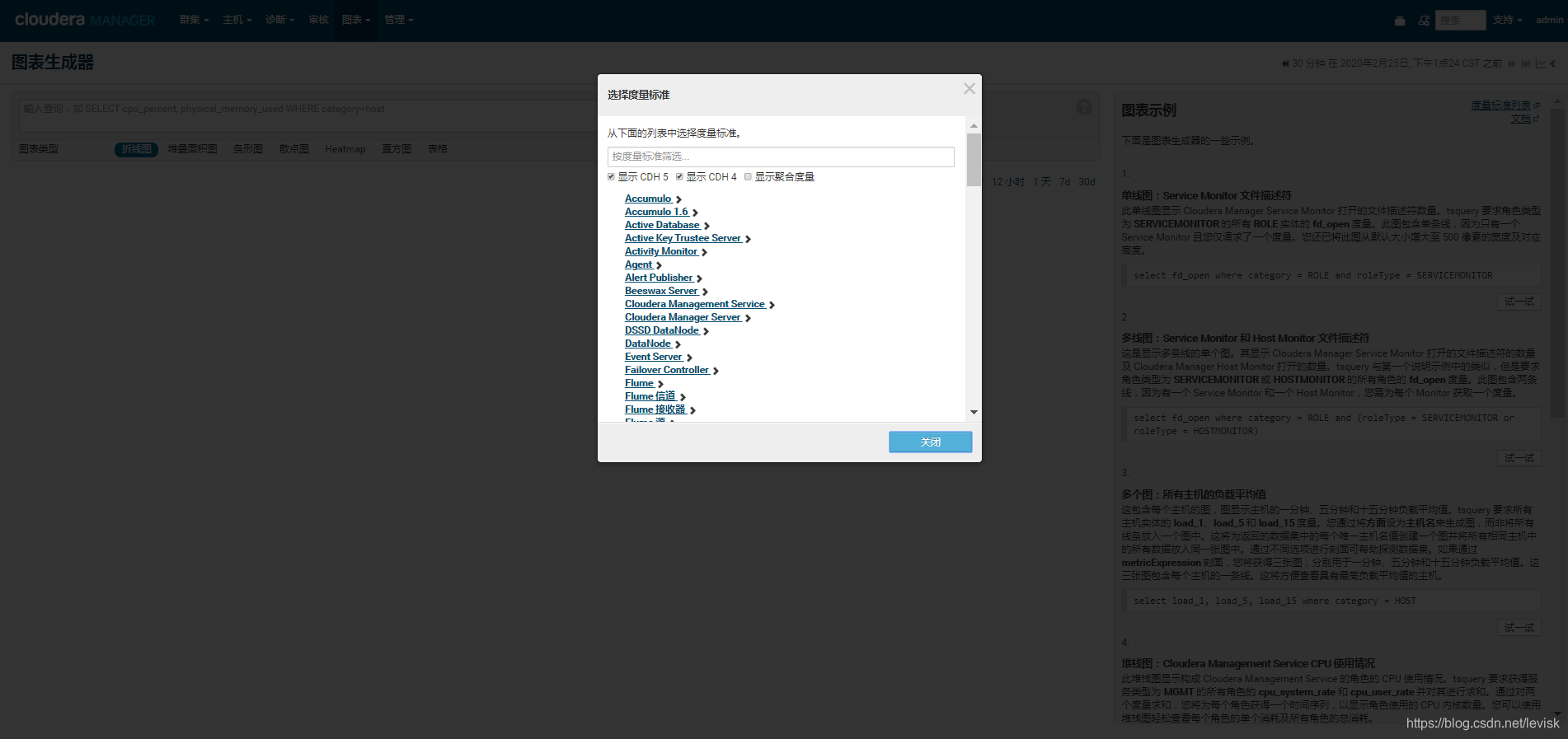
Task: Close the metric selection dialog with X
Action: [x=969, y=89]
